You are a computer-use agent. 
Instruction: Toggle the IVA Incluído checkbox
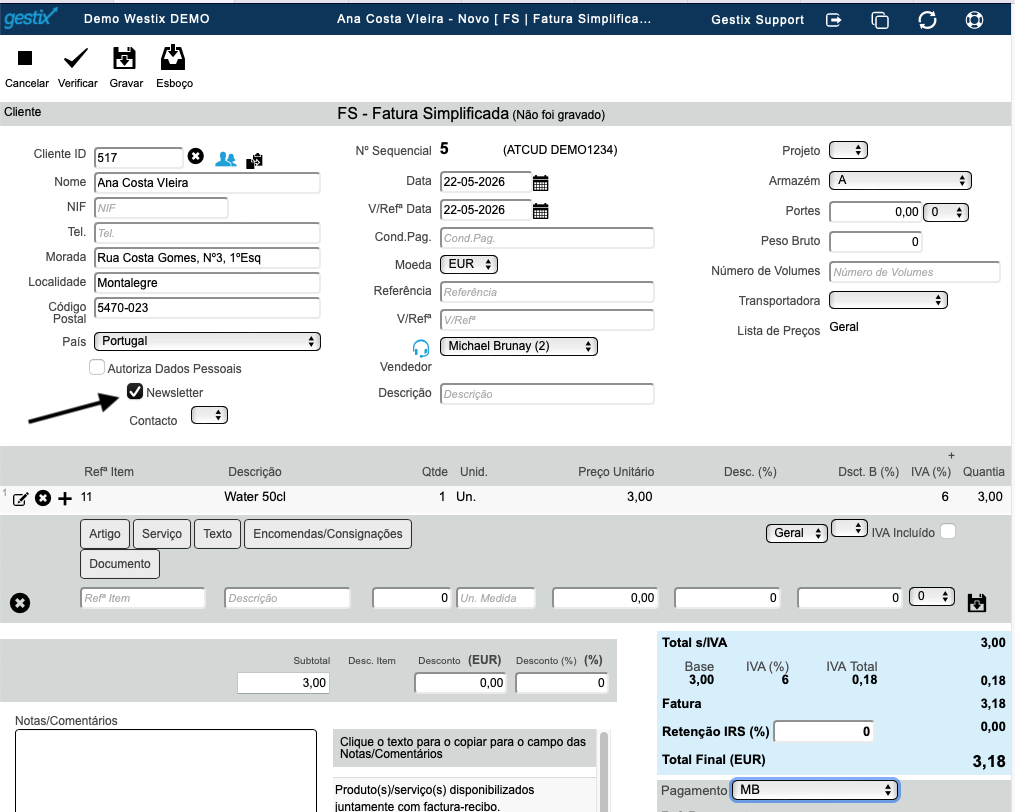click(948, 532)
